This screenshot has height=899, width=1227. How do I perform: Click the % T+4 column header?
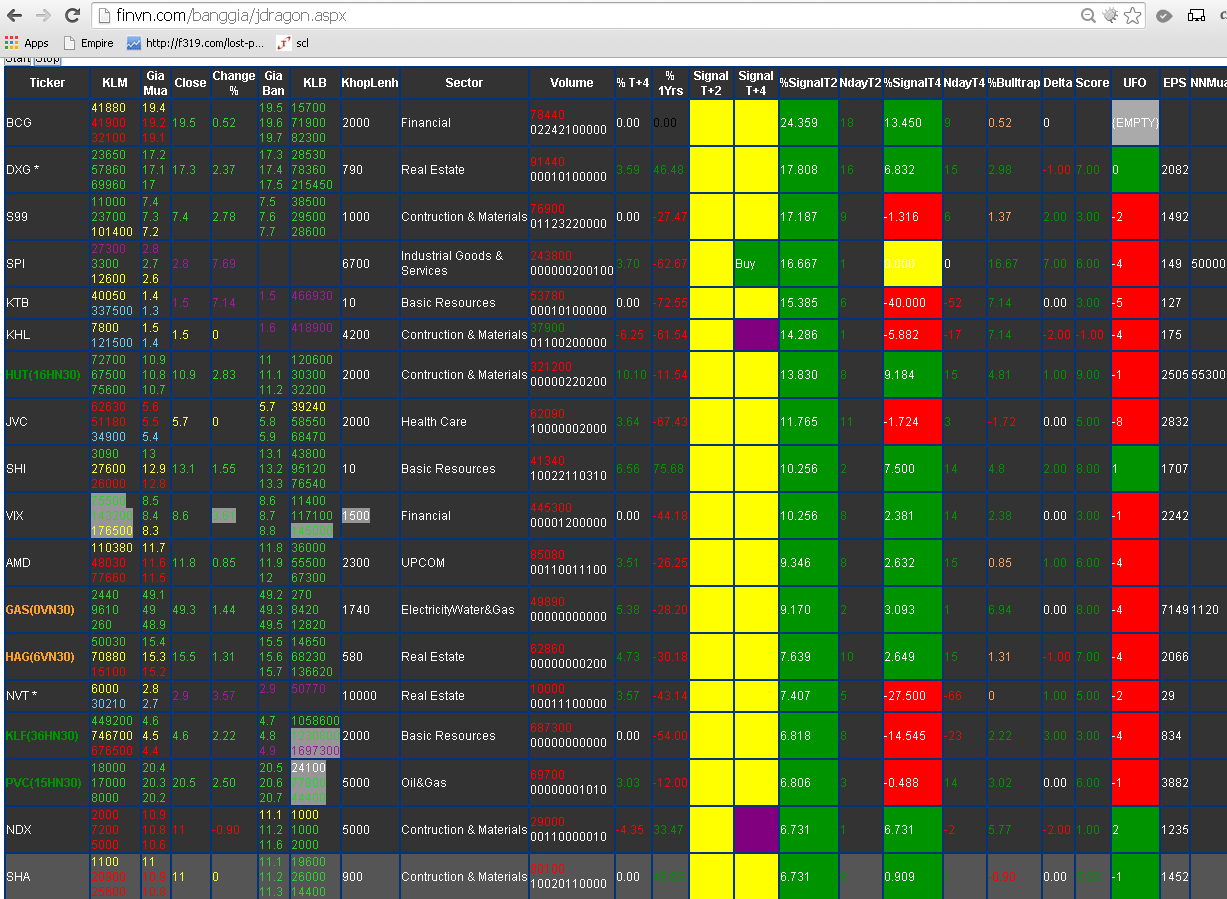pos(633,83)
